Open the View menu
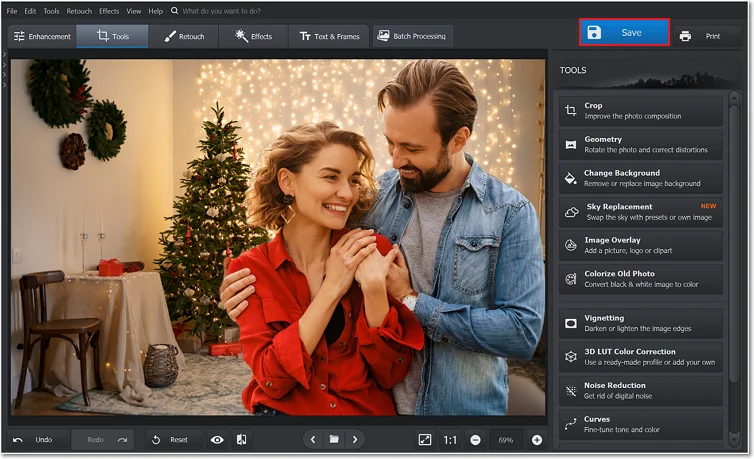This screenshot has width=754, height=459. pyautogui.click(x=134, y=11)
